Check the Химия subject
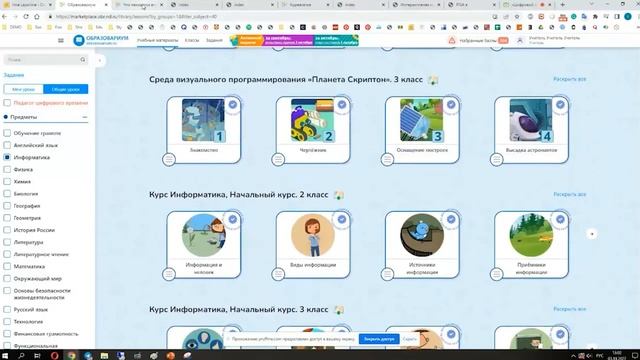Viewport: 640px width, 360px height. click(x=7, y=182)
